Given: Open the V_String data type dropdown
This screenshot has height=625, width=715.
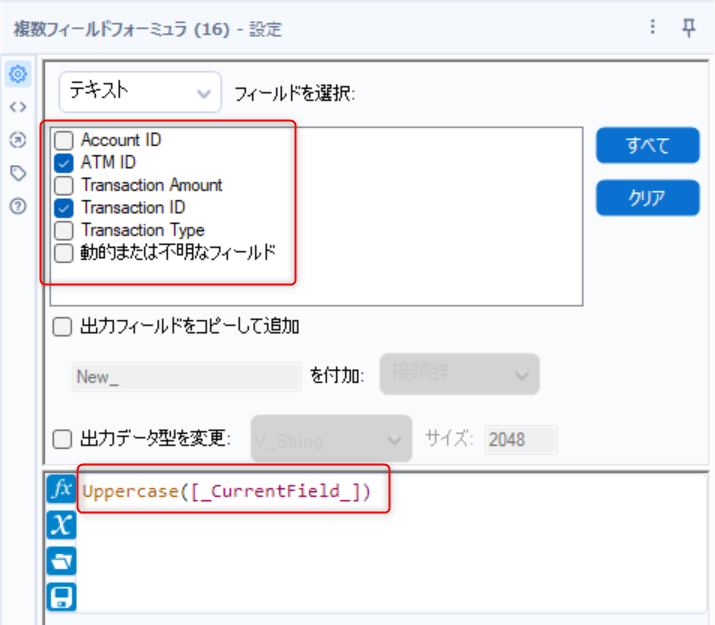Looking at the screenshot, I should [x=332, y=439].
